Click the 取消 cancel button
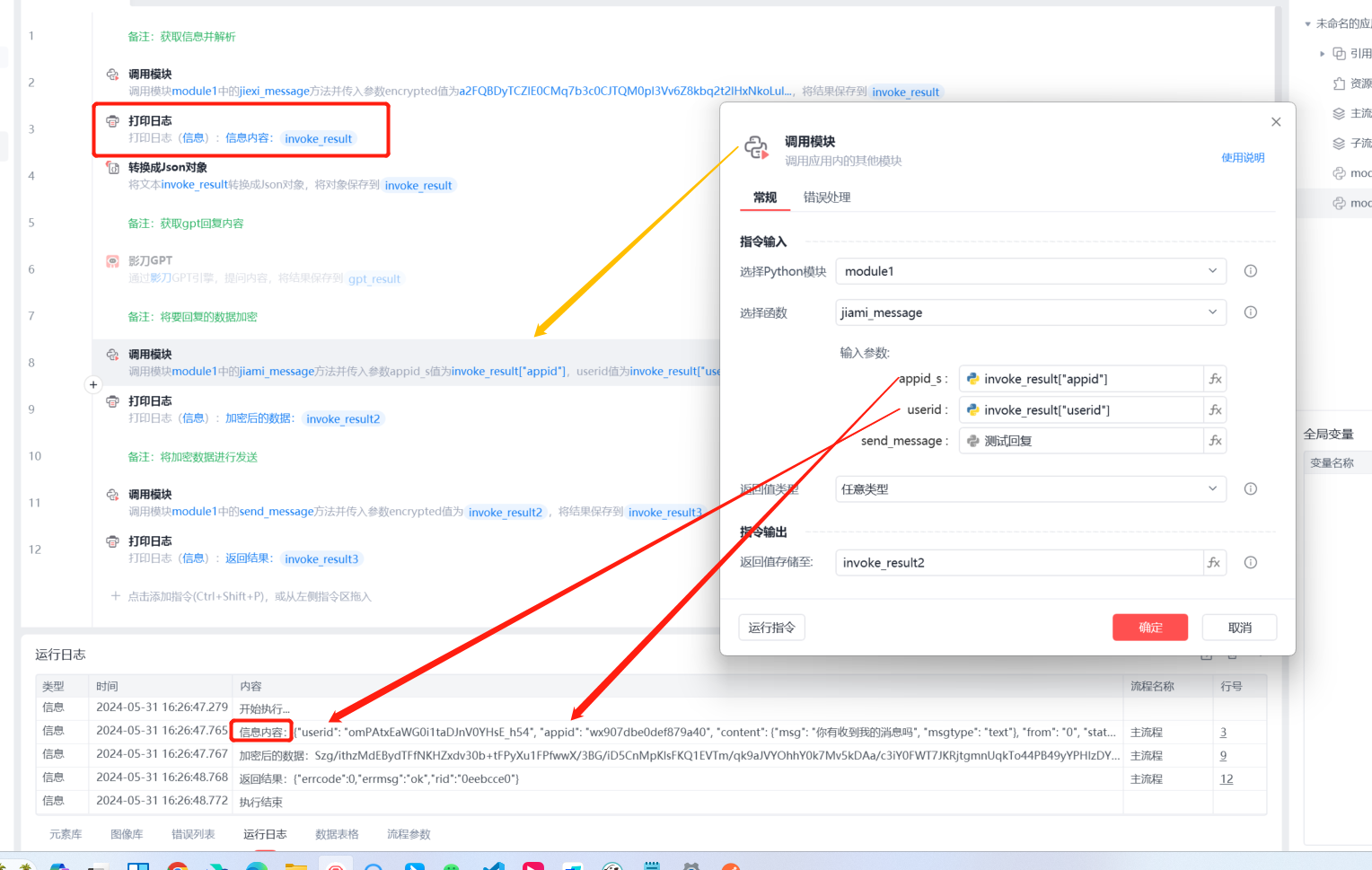Screen dimensions: 1372x870 (1240, 628)
